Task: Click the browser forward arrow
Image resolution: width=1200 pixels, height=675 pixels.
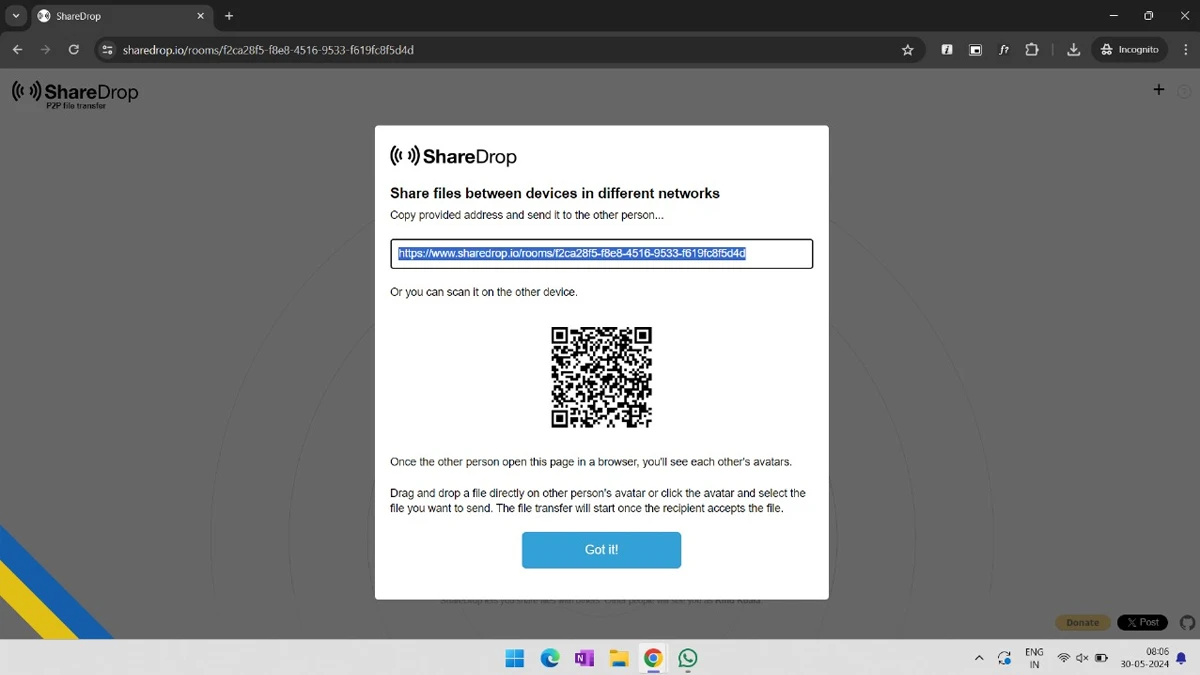Action: coord(45,50)
